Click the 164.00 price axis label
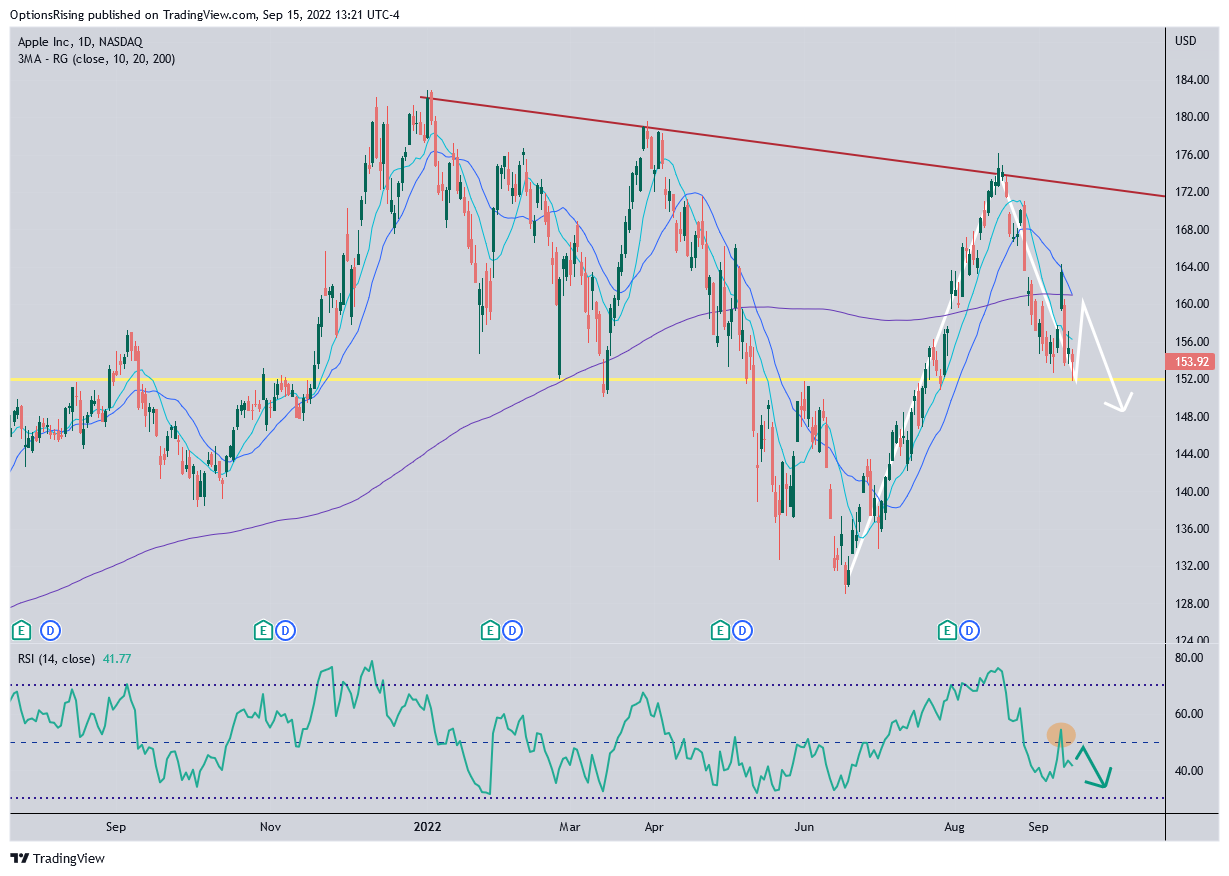Viewport: 1229px width, 876px height. point(1191,267)
